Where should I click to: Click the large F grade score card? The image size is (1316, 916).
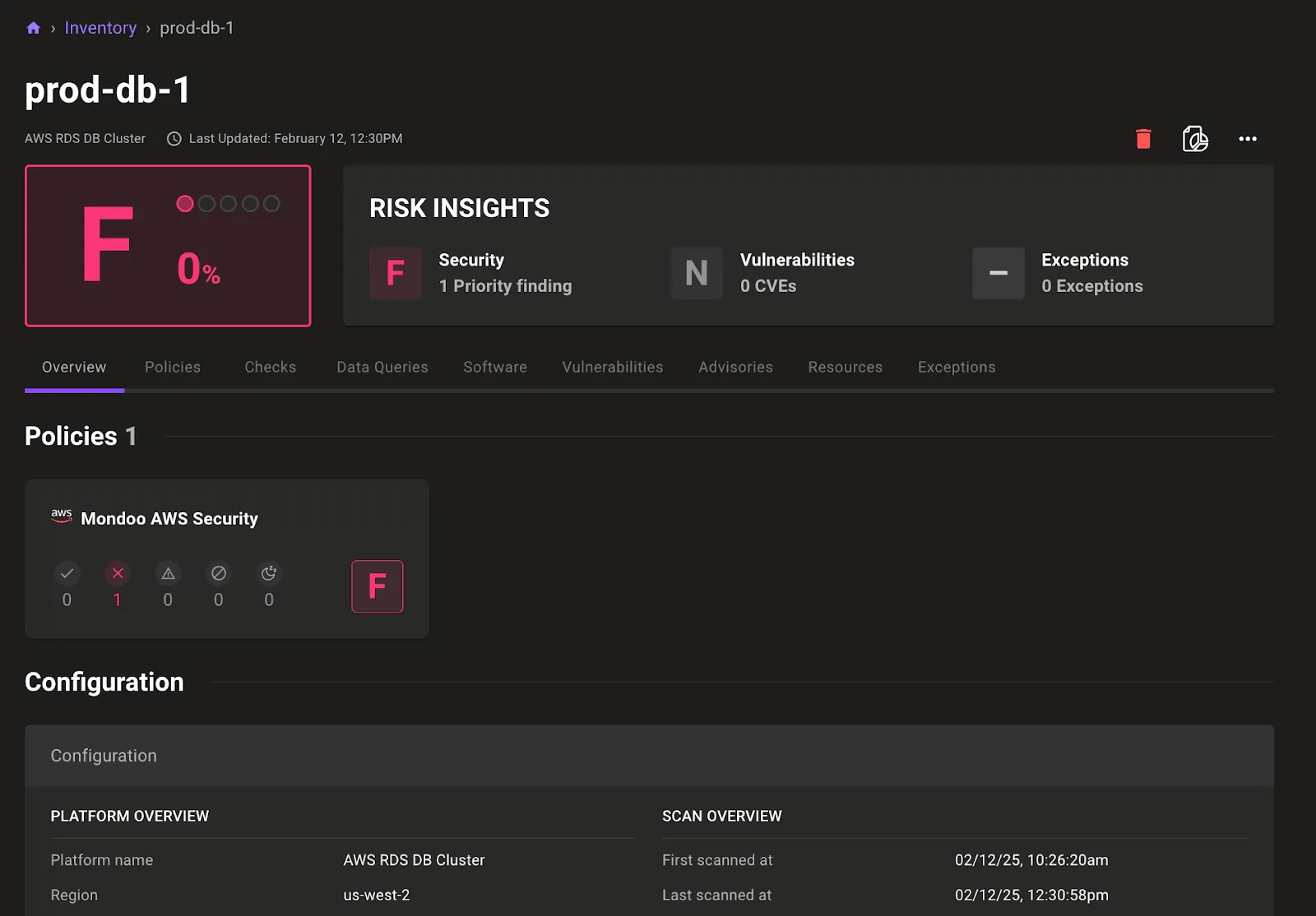click(x=168, y=245)
